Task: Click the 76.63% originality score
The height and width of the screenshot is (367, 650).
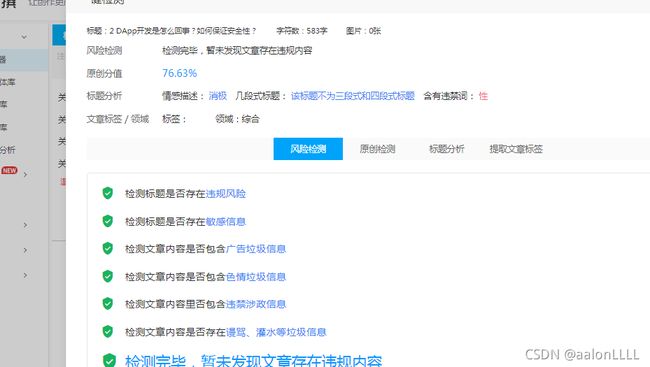Action: [x=179, y=73]
